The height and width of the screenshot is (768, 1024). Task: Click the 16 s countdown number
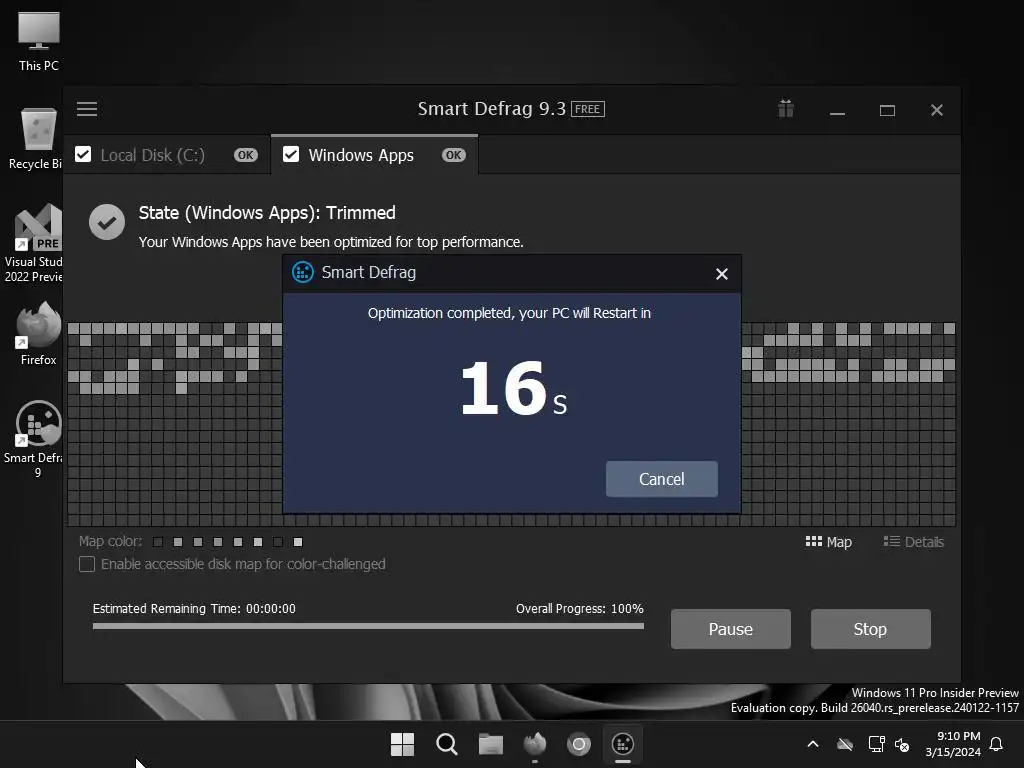tap(514, 389)
